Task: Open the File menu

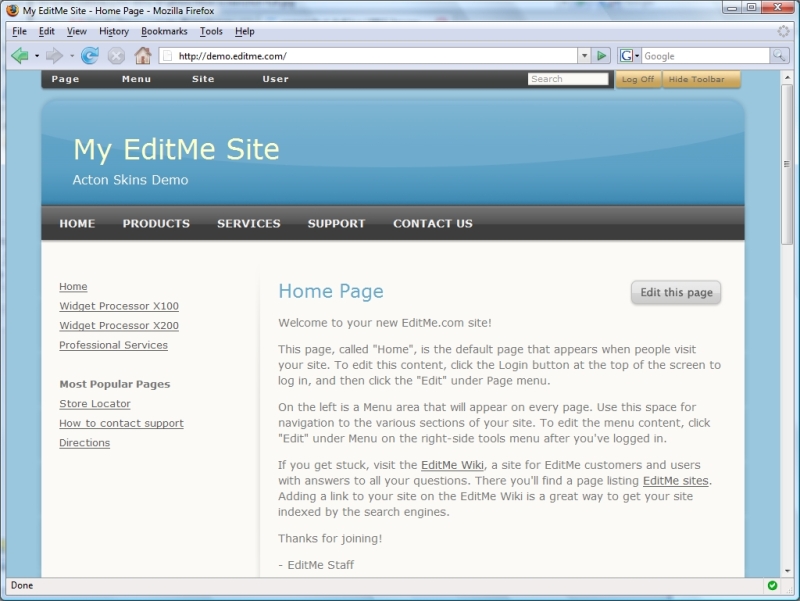Action: [x=19, y=31]
